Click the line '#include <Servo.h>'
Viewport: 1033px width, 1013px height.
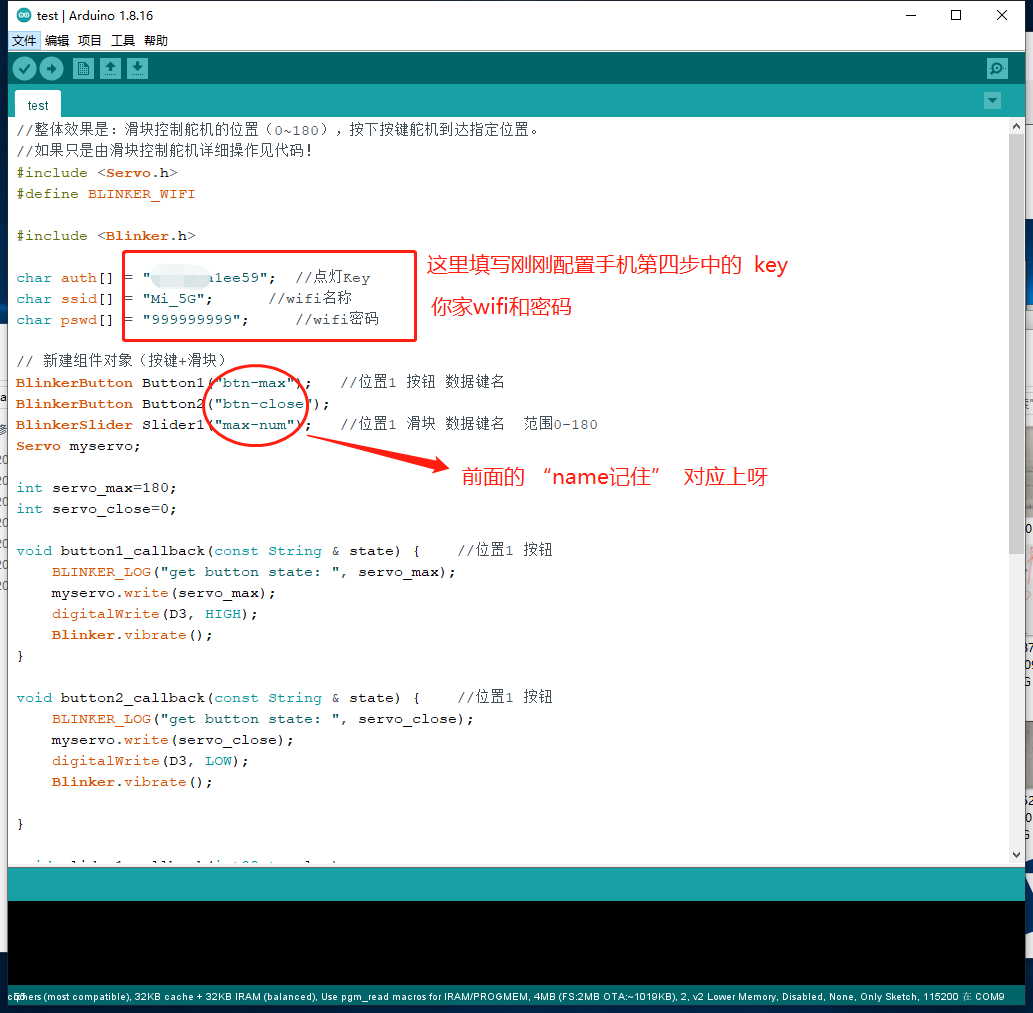click(x=97, y=173)
